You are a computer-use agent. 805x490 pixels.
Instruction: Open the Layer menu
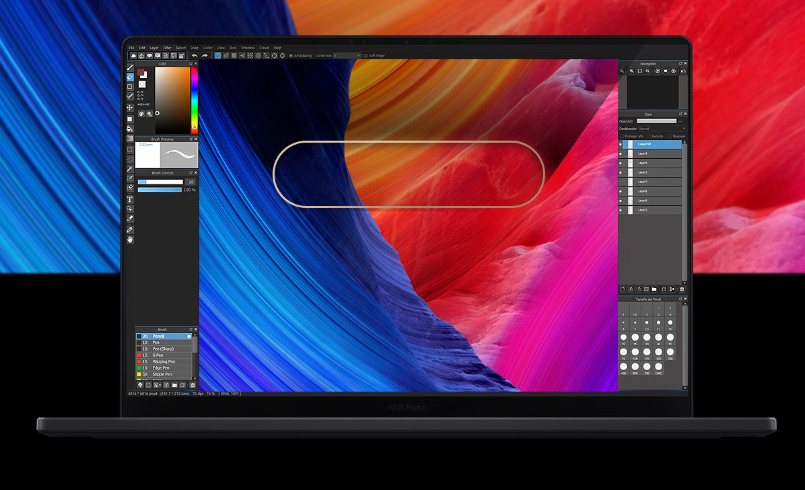click(154, 47)
